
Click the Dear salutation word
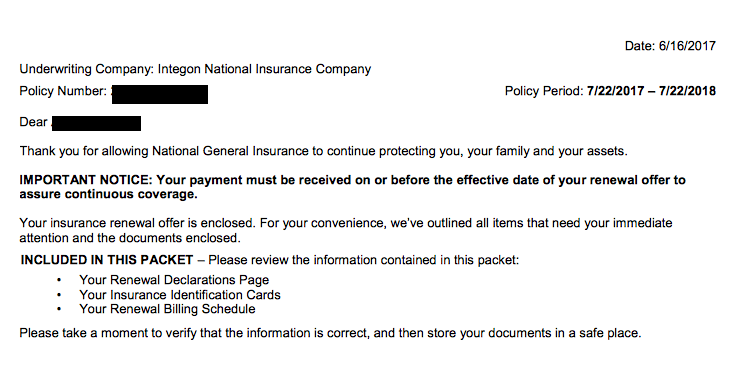click(33, 122)
